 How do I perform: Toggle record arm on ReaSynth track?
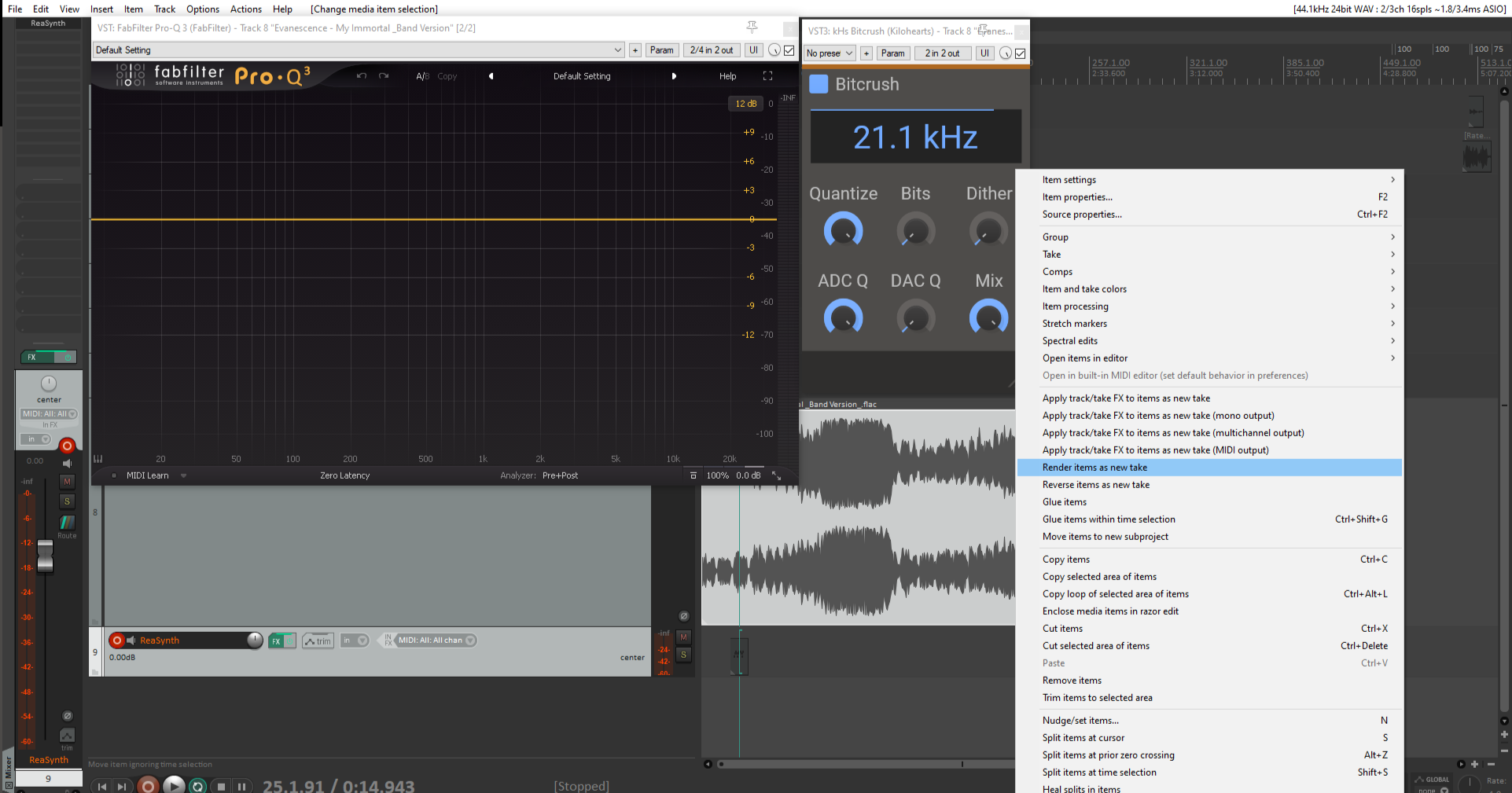[x=117, y=641]
